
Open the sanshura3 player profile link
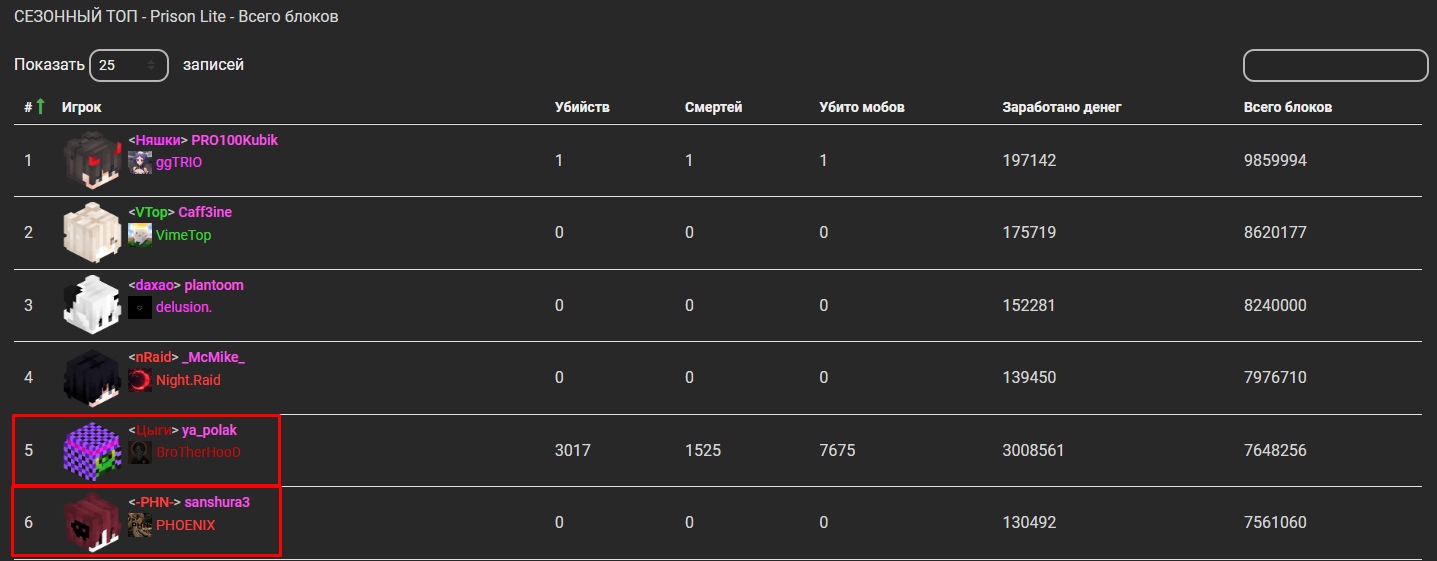pos(217,502)
